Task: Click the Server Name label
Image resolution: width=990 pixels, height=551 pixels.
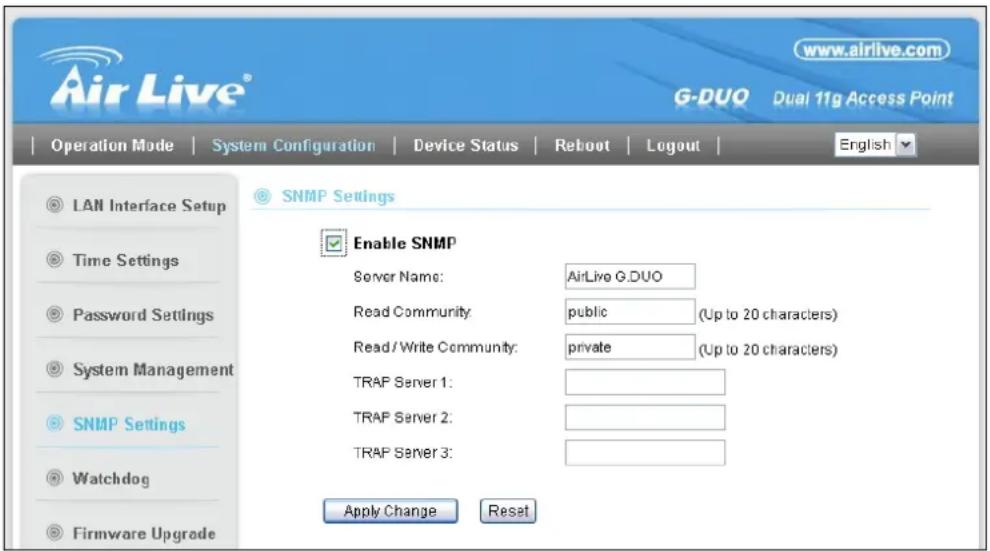Action: coord(398,276)
